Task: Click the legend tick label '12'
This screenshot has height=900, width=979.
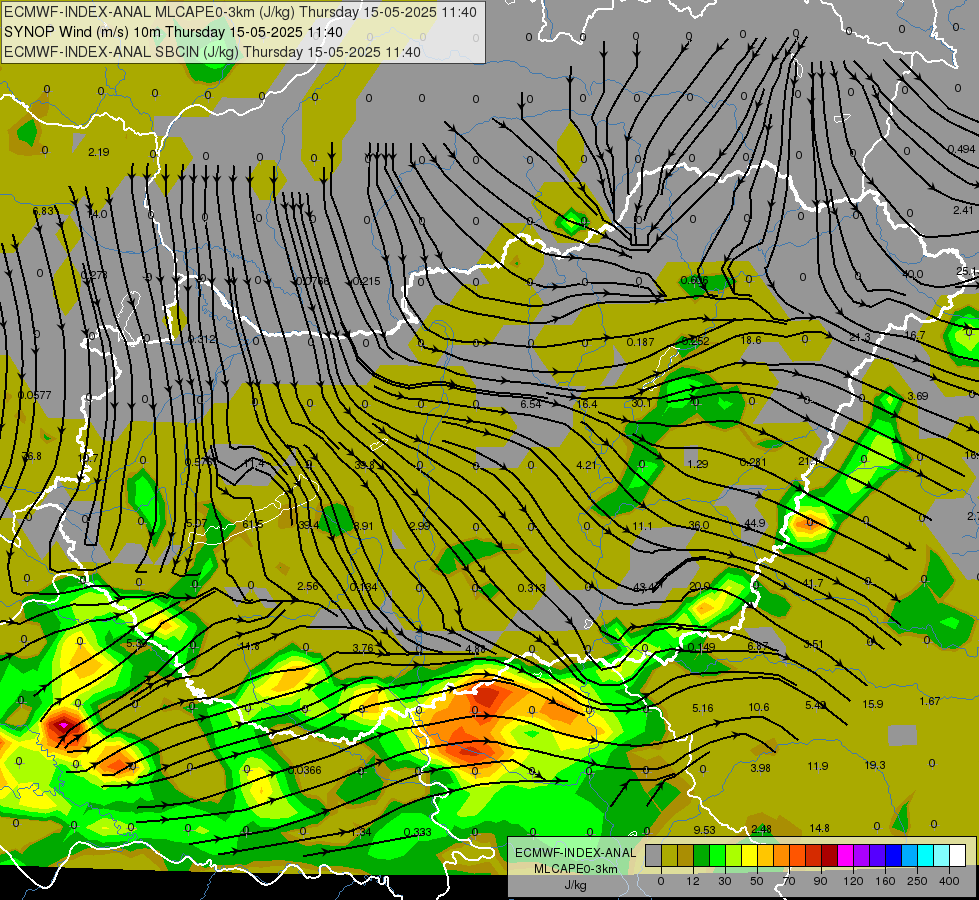Action: [x=692, y=881]
